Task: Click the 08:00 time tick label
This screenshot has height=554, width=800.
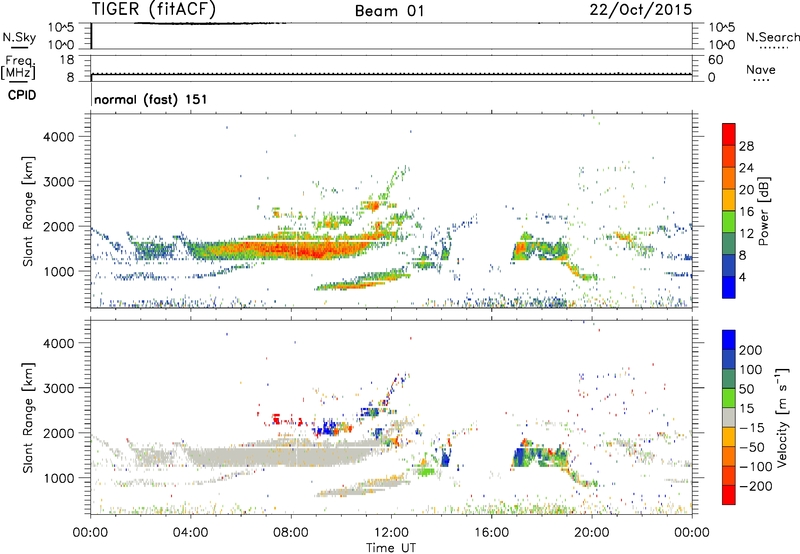Action: pyautogui.click(x=291, y=533)
